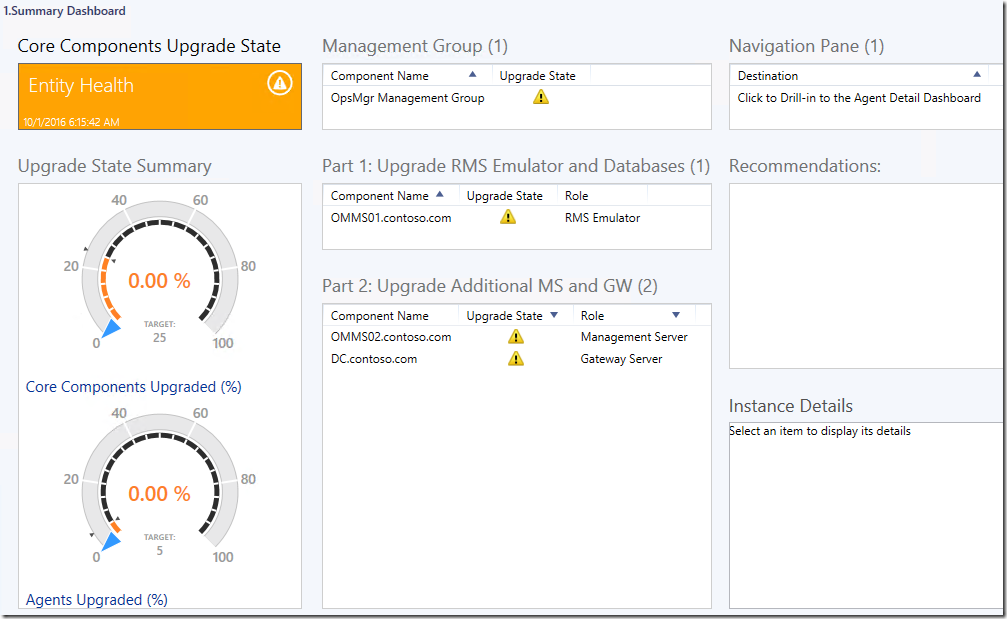The width and height of the screenshot is (1007, 619).
Task: Click the Core Components gauge 0.00 % value
Action: pyautogui.click(x=159, y=281)
